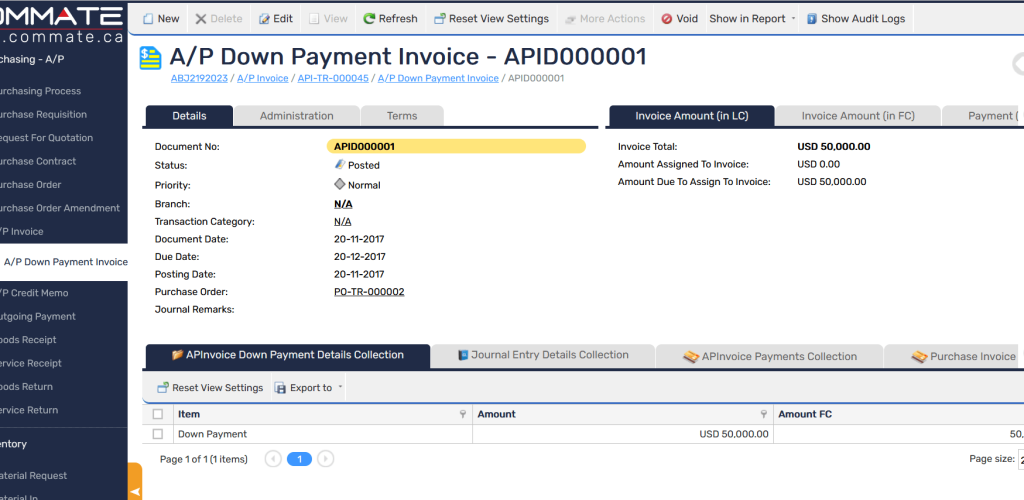Open the Purchase Invoice tab
Image resolution: width=1024 pixels, height=500 pixels.
pos(954,356)
